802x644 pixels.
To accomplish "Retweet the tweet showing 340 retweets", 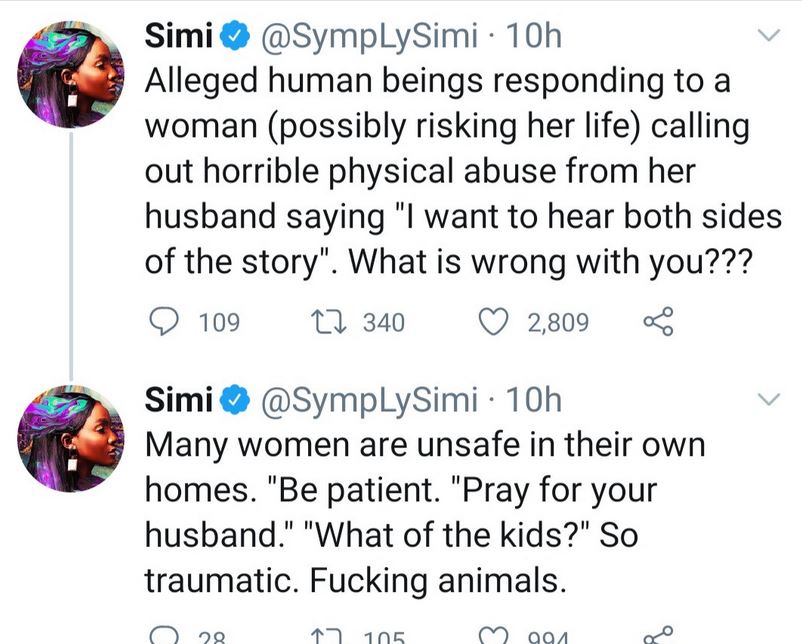I will (326, 322).
